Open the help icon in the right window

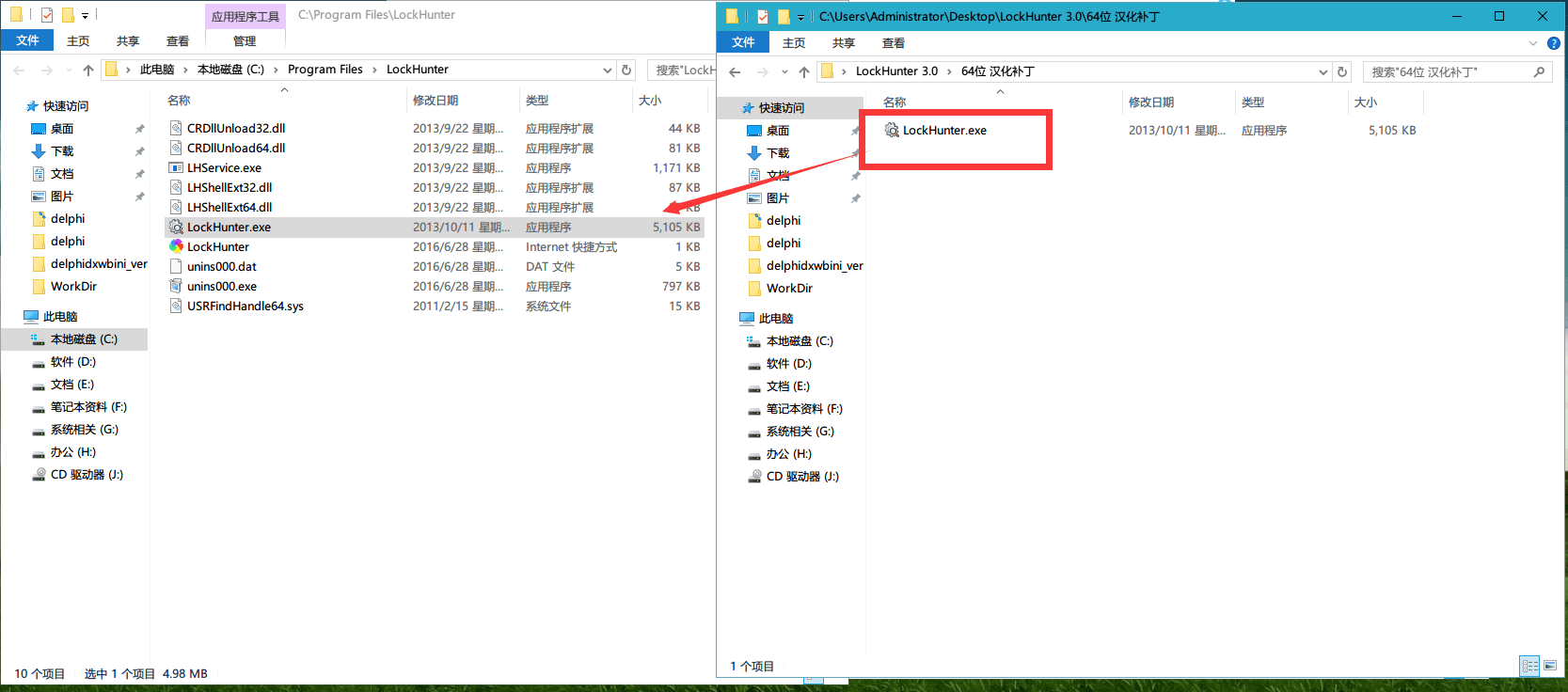tap(1553, 43)
